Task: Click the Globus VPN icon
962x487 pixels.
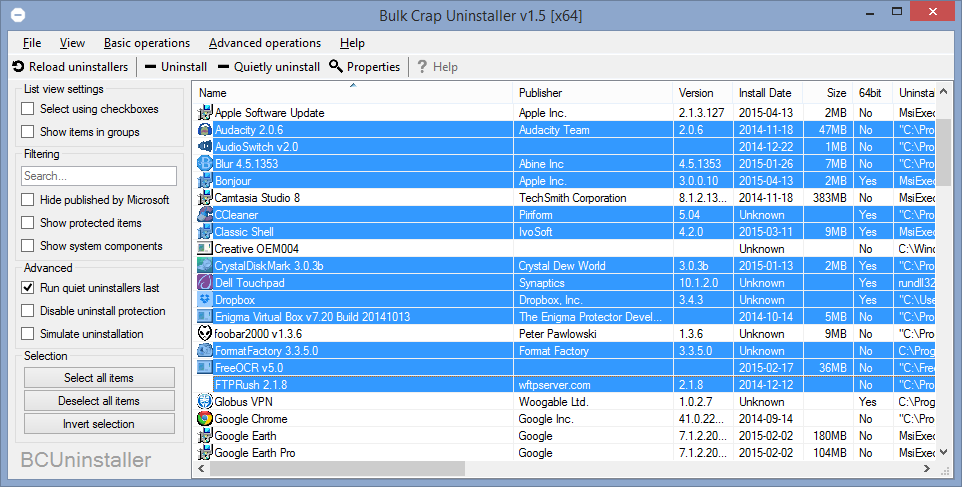Action: [x=205, y=402]
